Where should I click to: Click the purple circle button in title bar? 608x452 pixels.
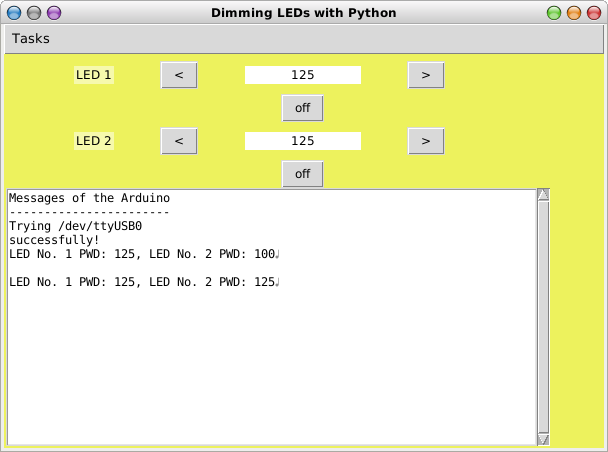[x=54, y=13]
